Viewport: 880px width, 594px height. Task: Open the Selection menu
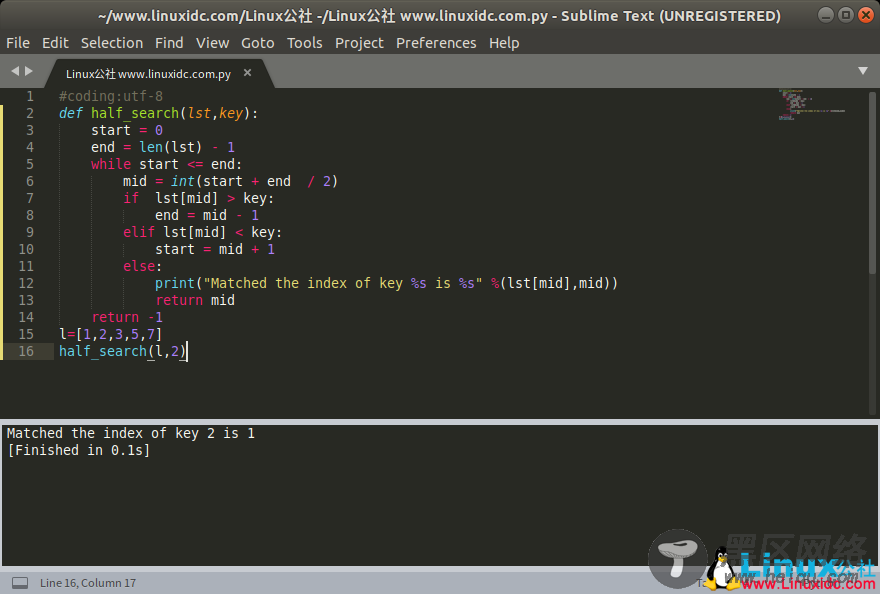coord(112,43)
